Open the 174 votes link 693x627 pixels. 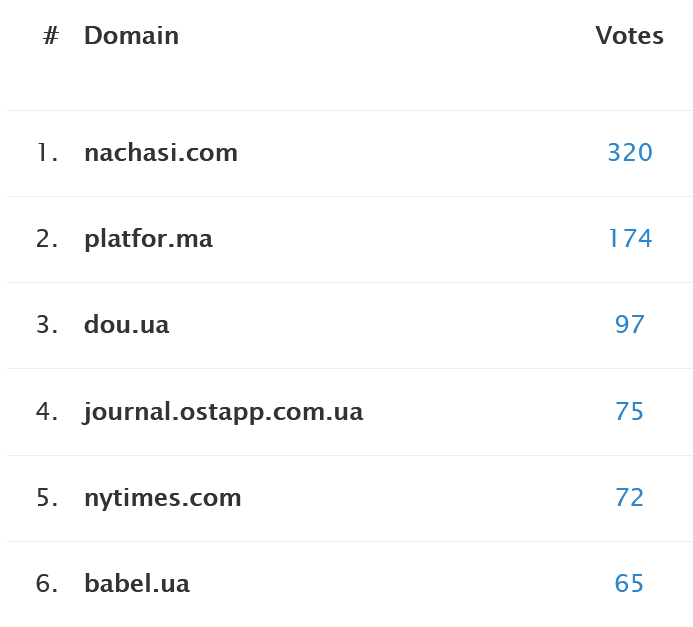pos(629,239)
